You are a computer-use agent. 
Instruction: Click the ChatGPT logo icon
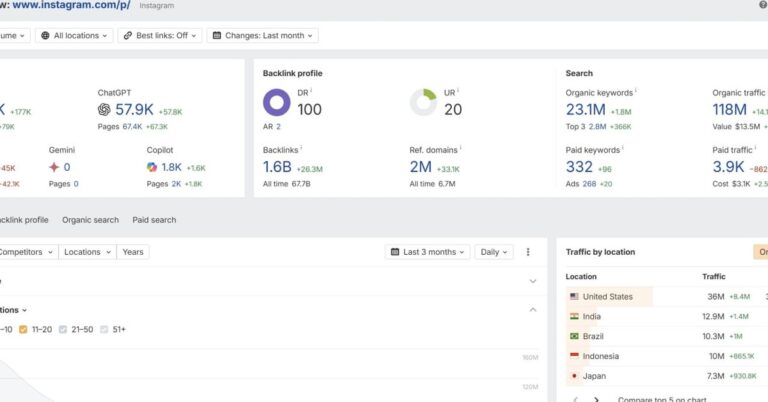click(105, 109)
